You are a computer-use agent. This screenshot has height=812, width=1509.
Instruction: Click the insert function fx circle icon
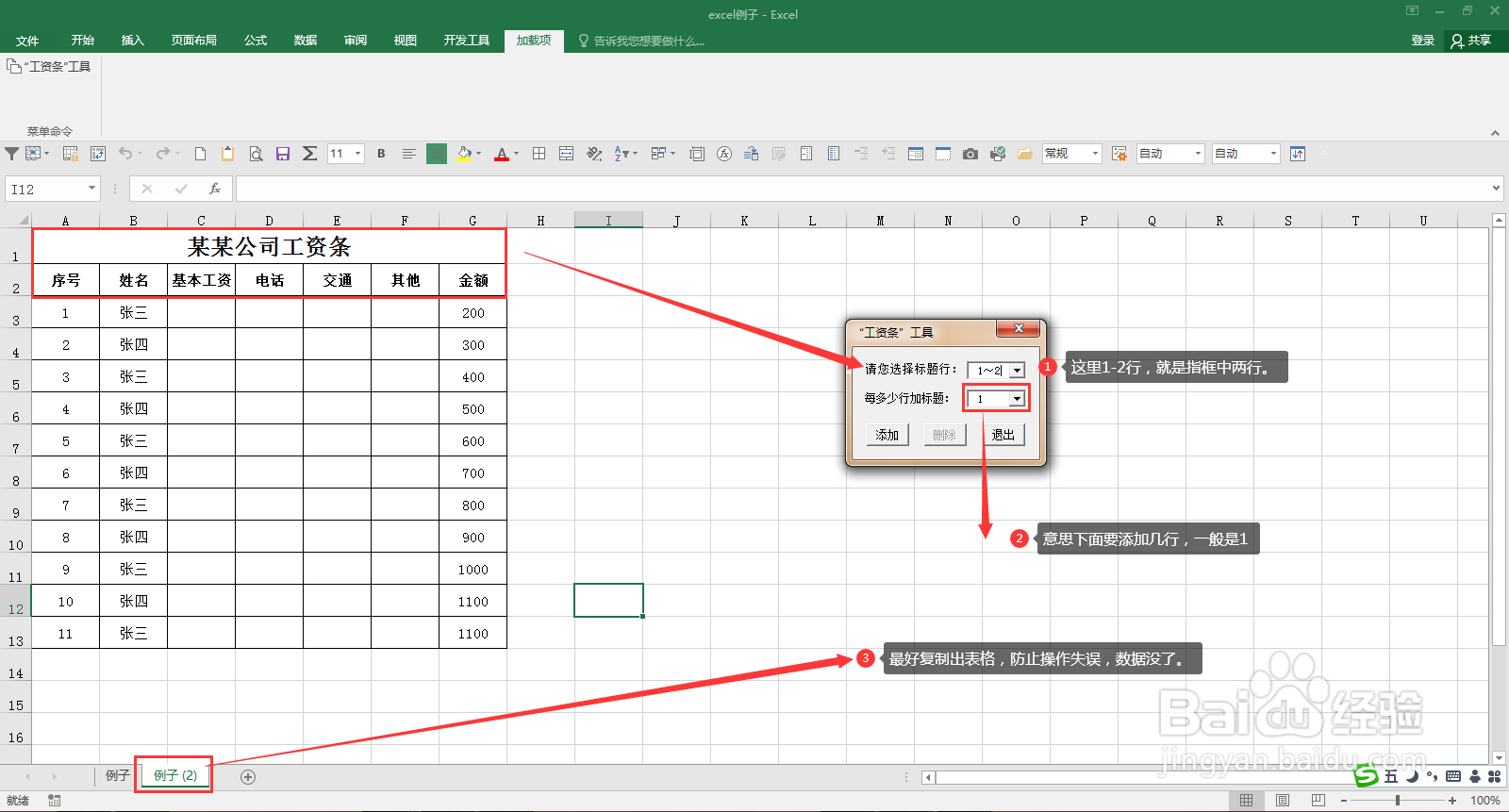pos(724,154)
